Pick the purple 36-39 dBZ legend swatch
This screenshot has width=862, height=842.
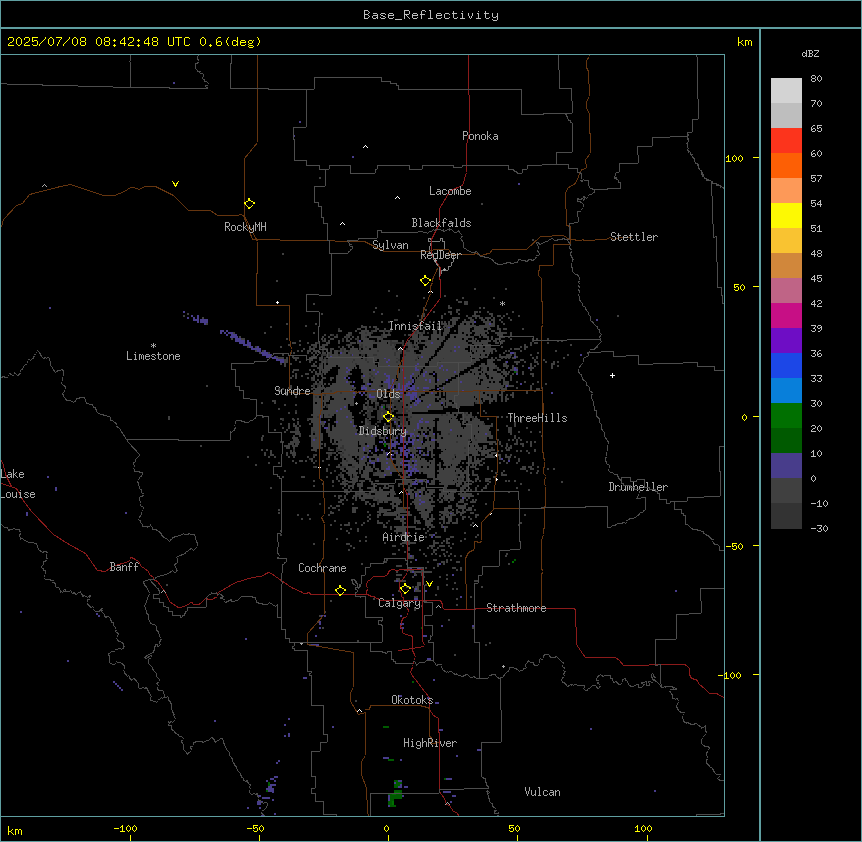click(786, 340)
